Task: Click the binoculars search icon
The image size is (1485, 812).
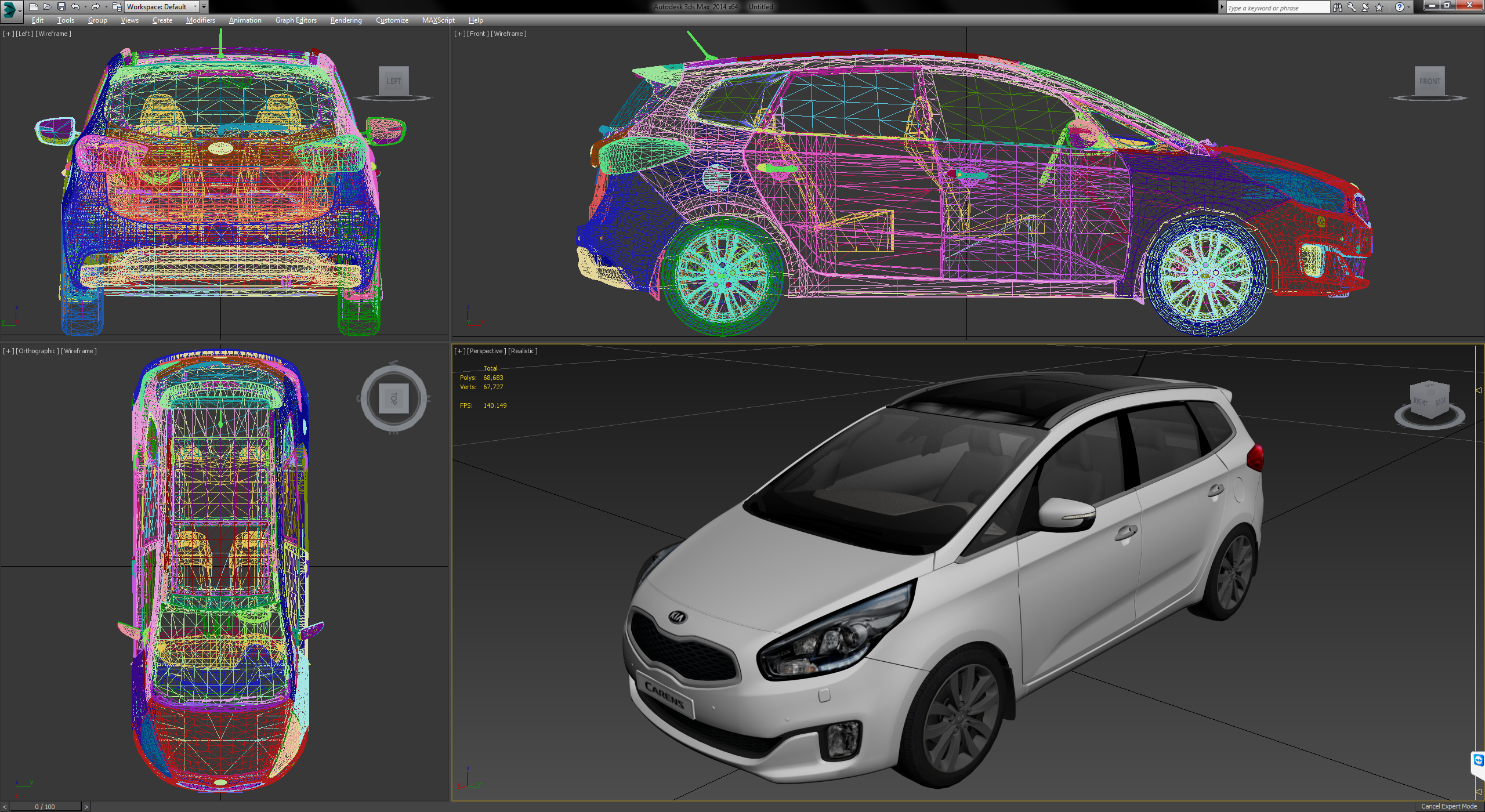Action: point(1338,8)
